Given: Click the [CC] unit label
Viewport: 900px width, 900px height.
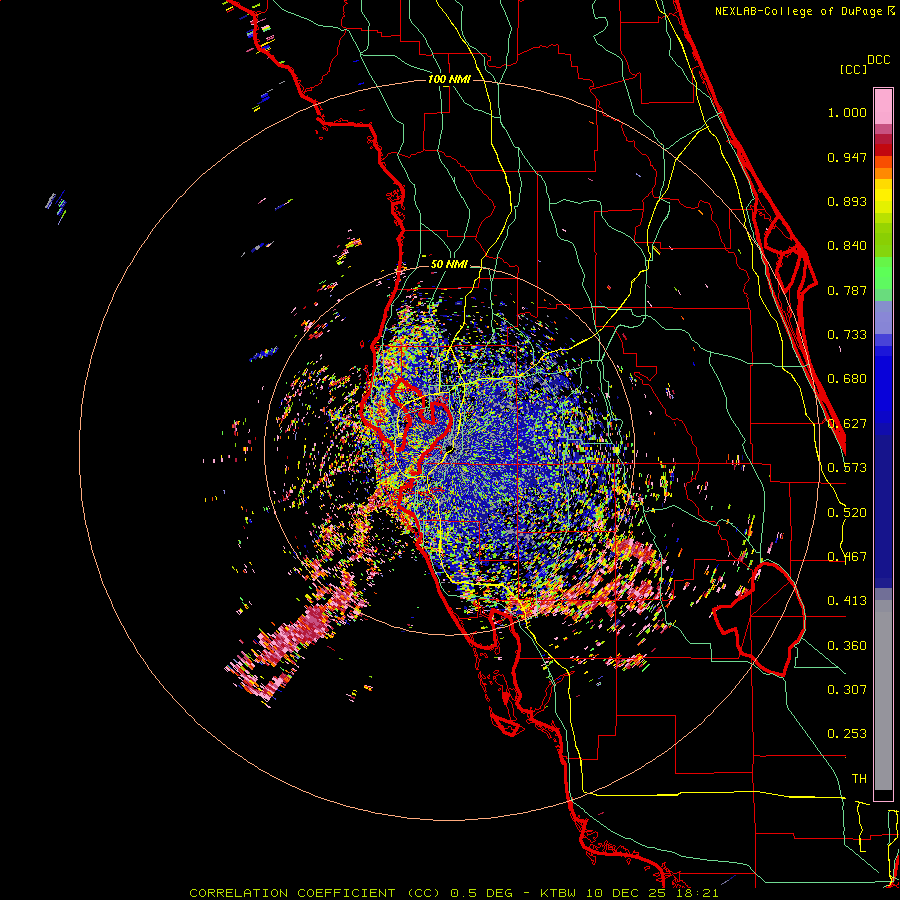Looking at the screenshot, I should coord(853,69).
